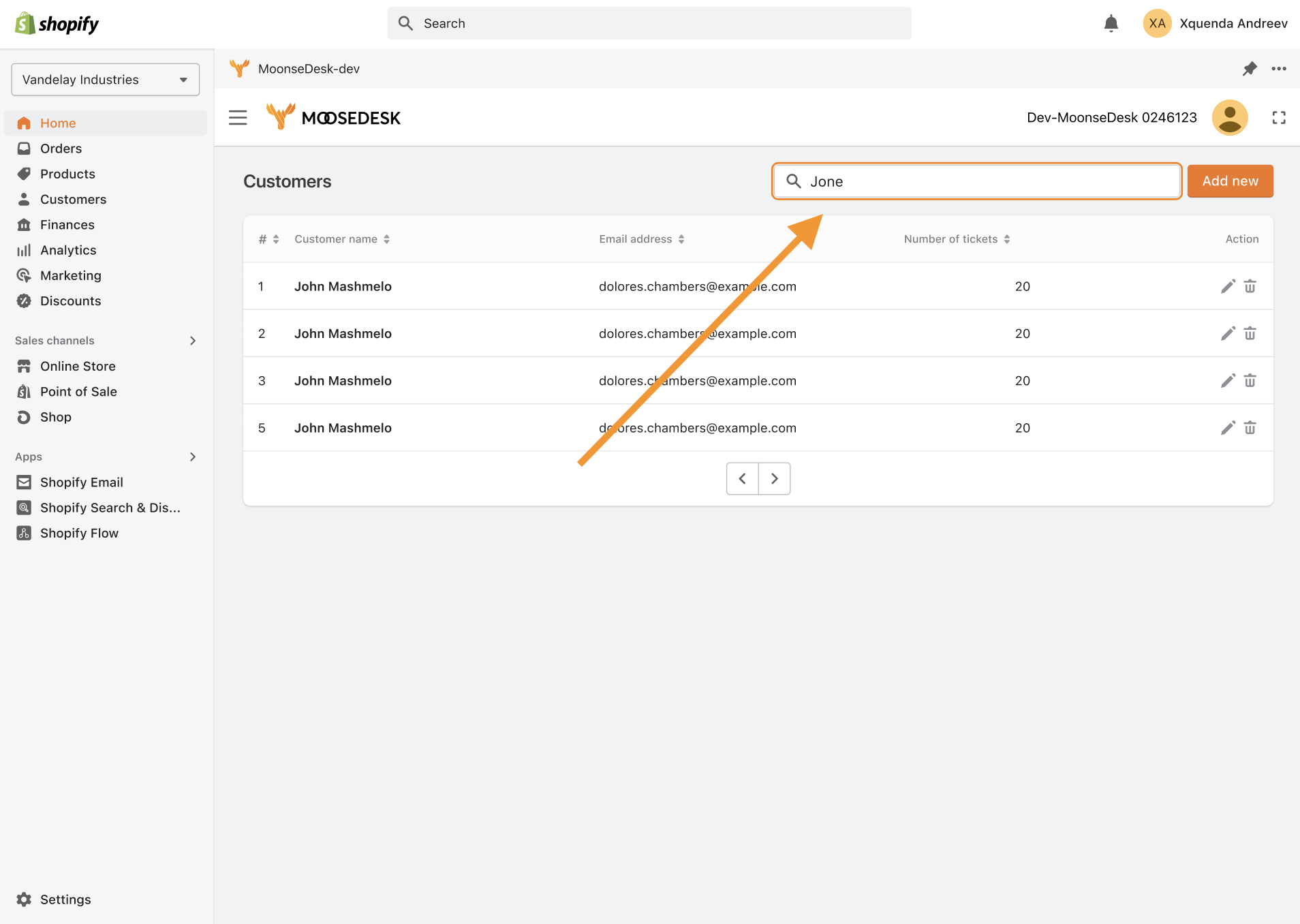Go to previous page of customers

[743, 479]
